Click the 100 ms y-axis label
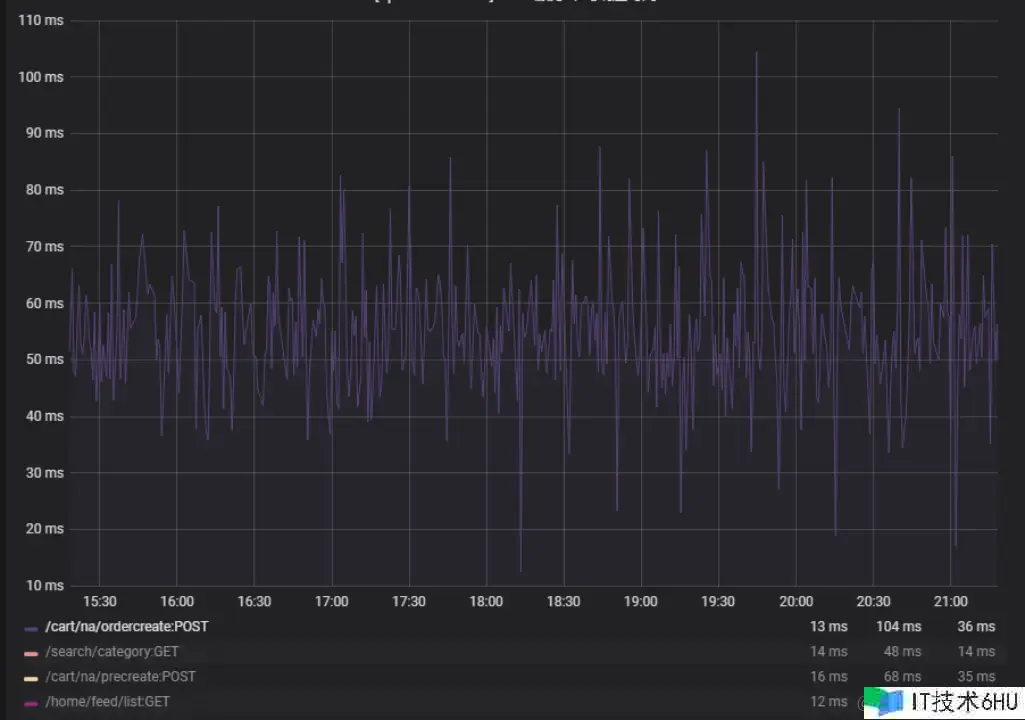The width and height of the screenshot is (1025, 720). click(41, 77)
